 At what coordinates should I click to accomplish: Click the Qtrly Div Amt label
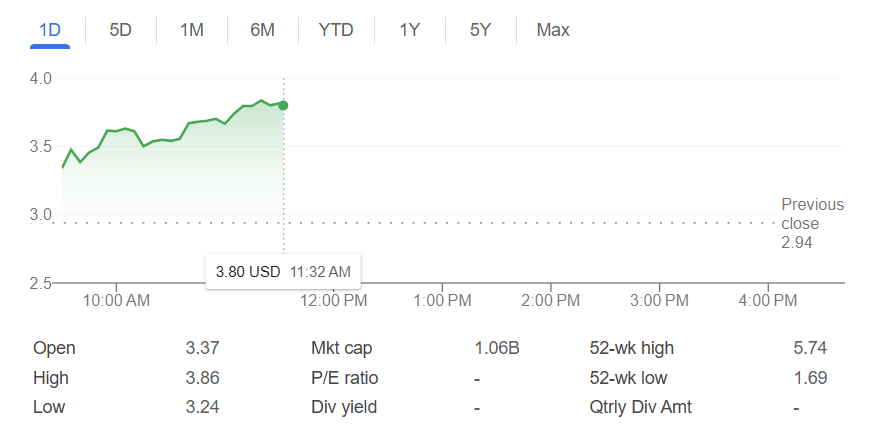[641, 407]
